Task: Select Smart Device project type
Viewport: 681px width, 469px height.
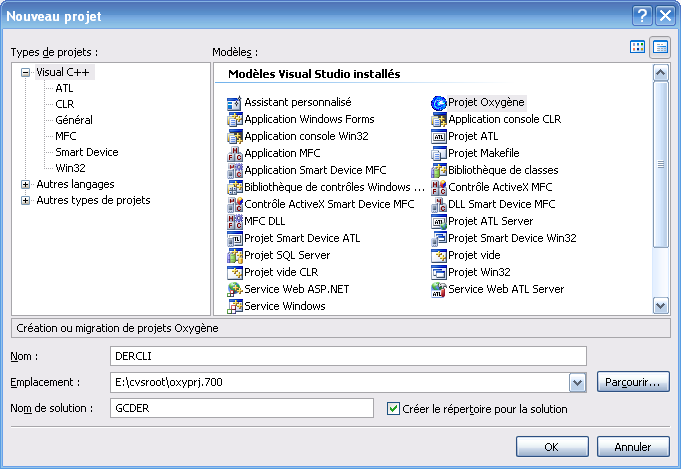Action: (x=87, y=152)
